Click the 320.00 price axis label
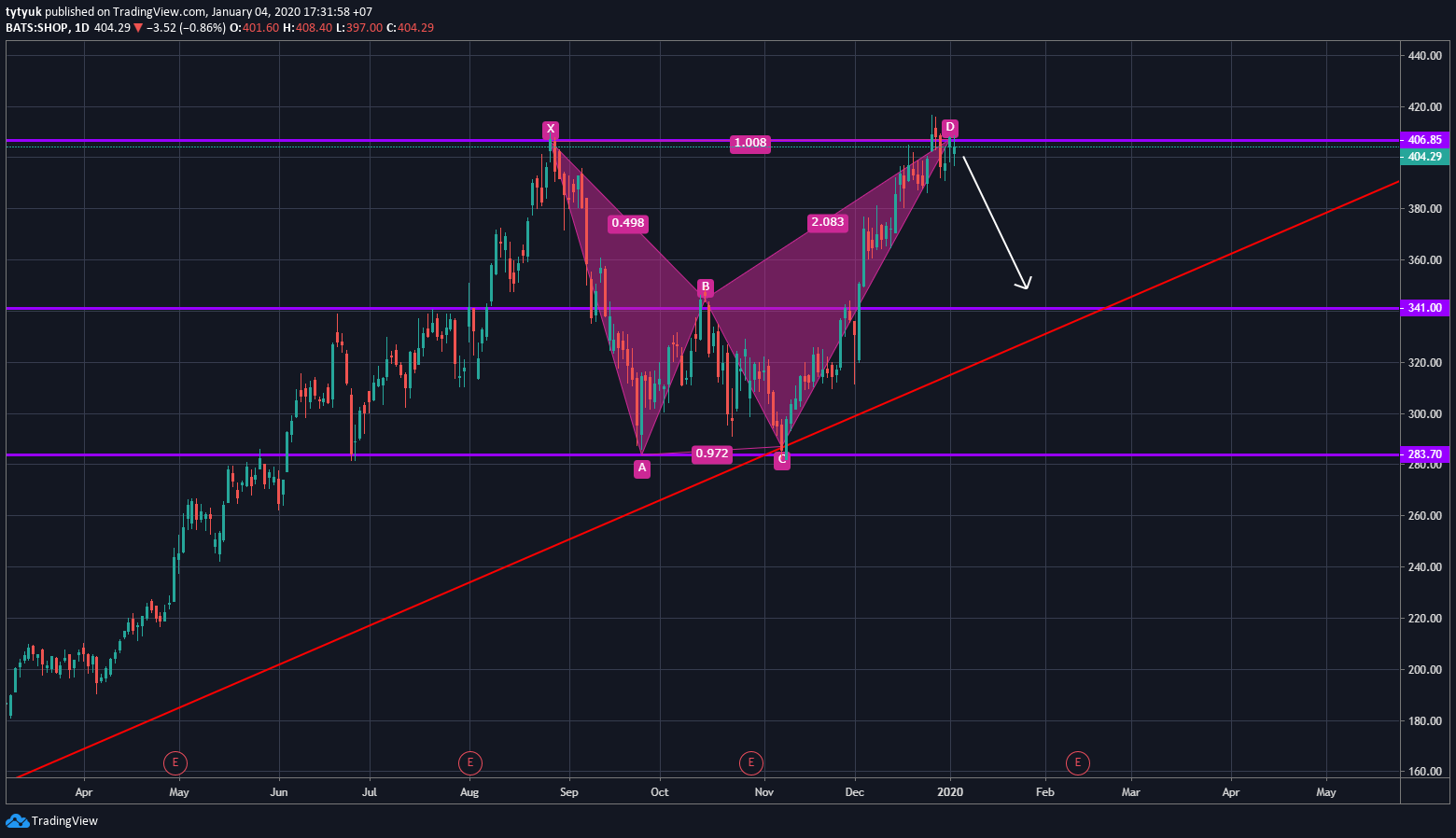 (x=1425, y=363)
